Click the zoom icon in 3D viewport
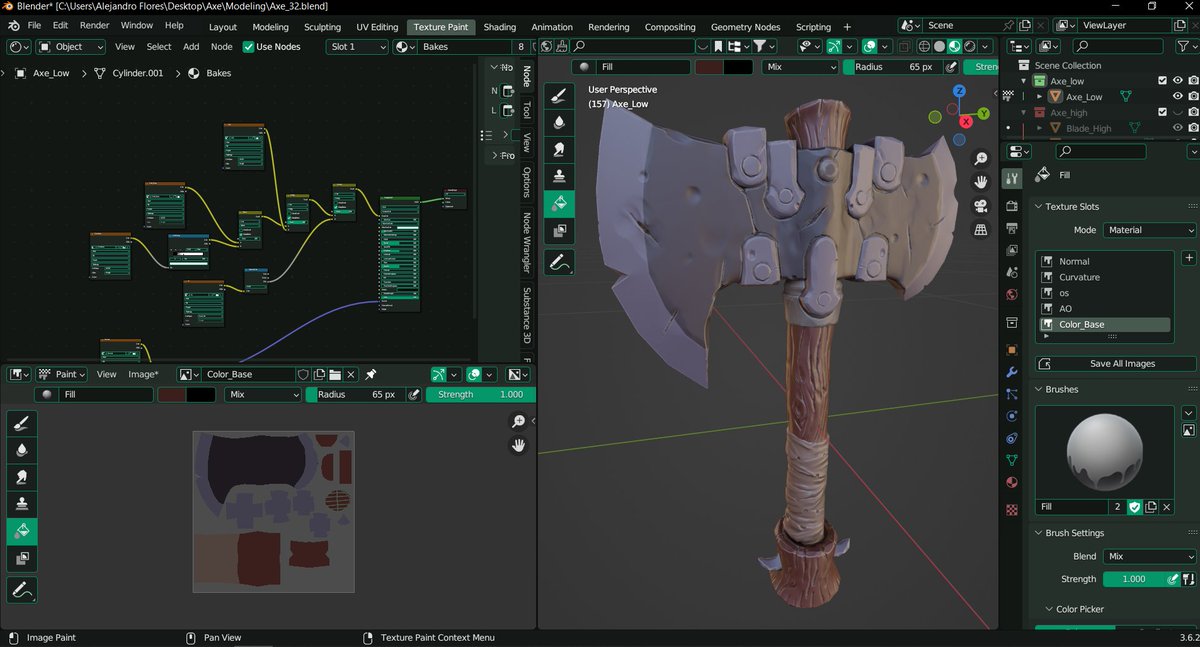This screenshot has width=1200, height=647. (x=981, y=159)
